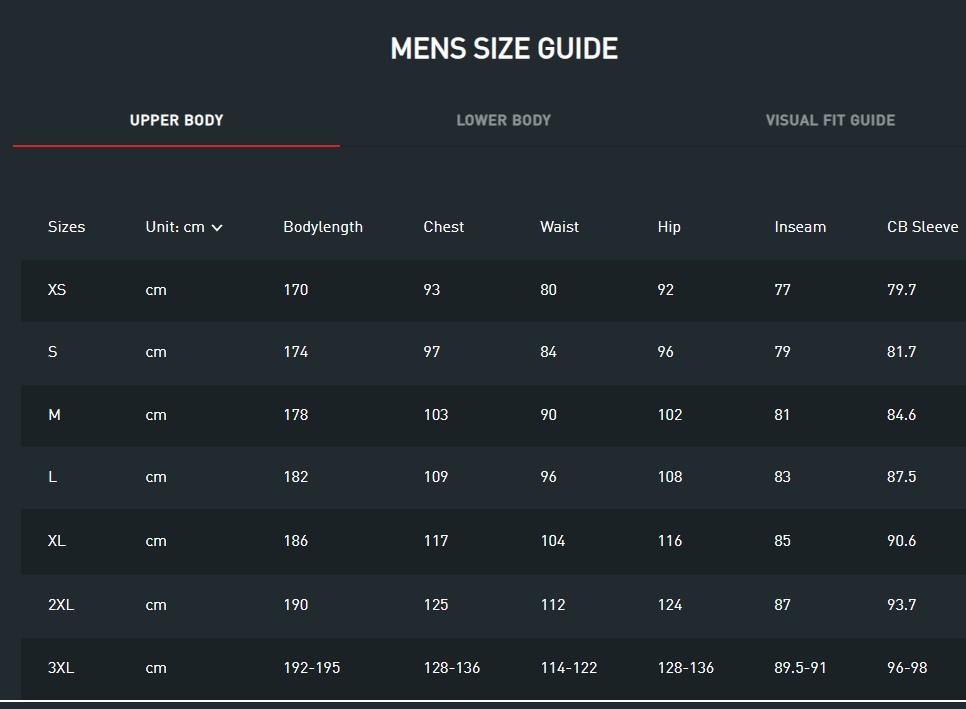The image size is (966, 709).
Task: Select the L row chest value 109
Action: coord(435,477)
